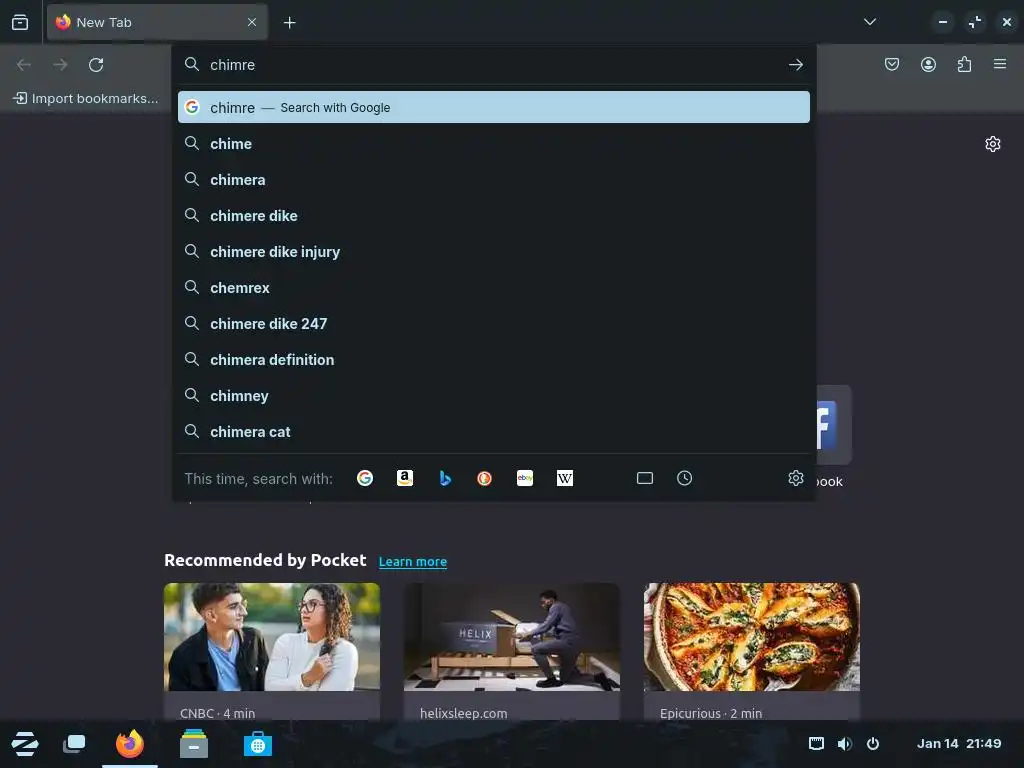Screen dimensions: 1024x768
Task: Open the Firefox View icon
Action: (x=20, y=22)
